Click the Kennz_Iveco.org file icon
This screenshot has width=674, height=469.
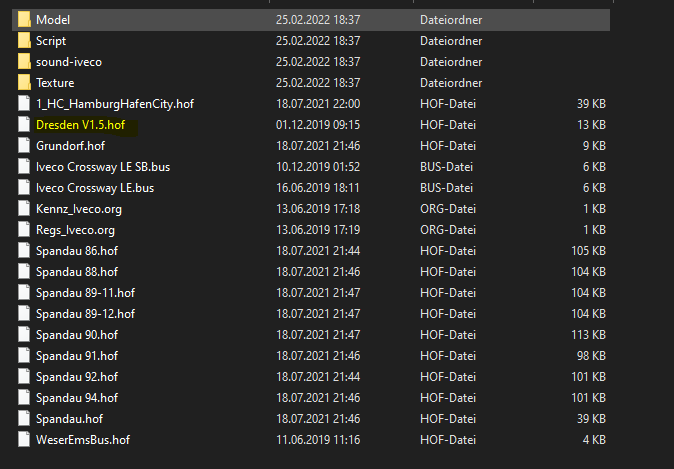coord(24,208)
